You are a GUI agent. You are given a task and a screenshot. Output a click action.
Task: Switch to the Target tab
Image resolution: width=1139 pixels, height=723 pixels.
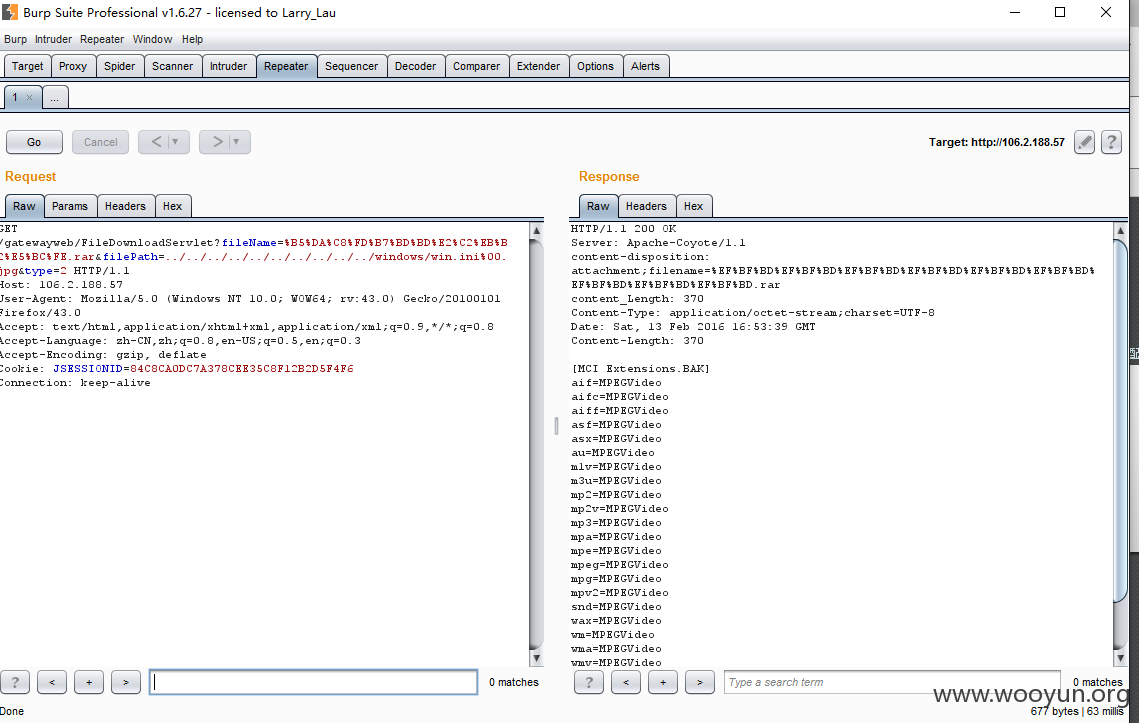click(x=28, y=66)
